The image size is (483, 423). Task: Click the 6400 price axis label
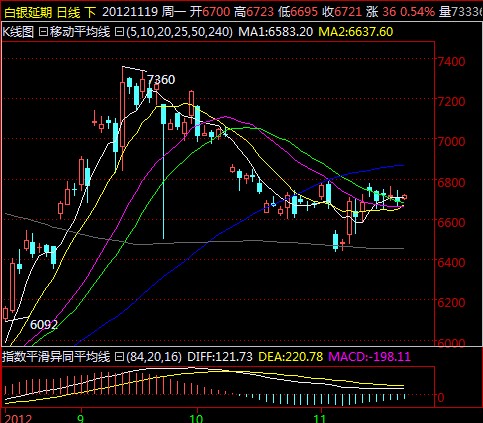(451, 263)
